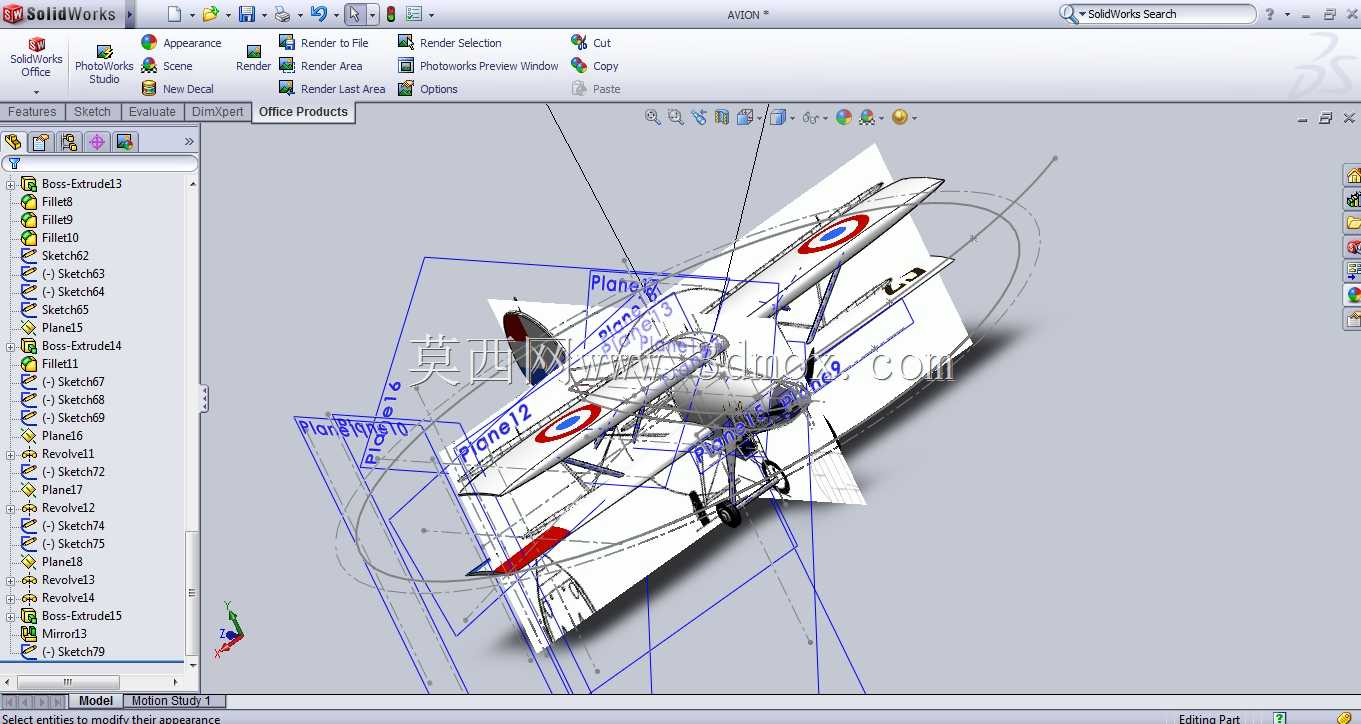This screenshot has width=1361, height=724.
Task: Click the Rebuild traffic light icon
Action: [391, 14]
